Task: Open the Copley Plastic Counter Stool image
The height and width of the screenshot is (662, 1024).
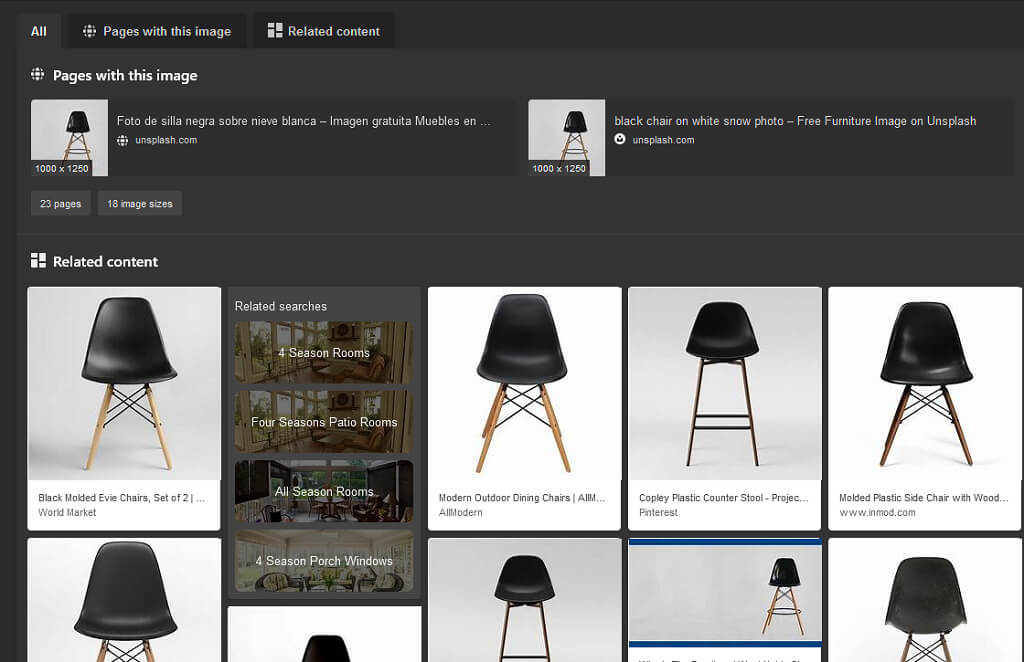Action: (x=724, y=384)
